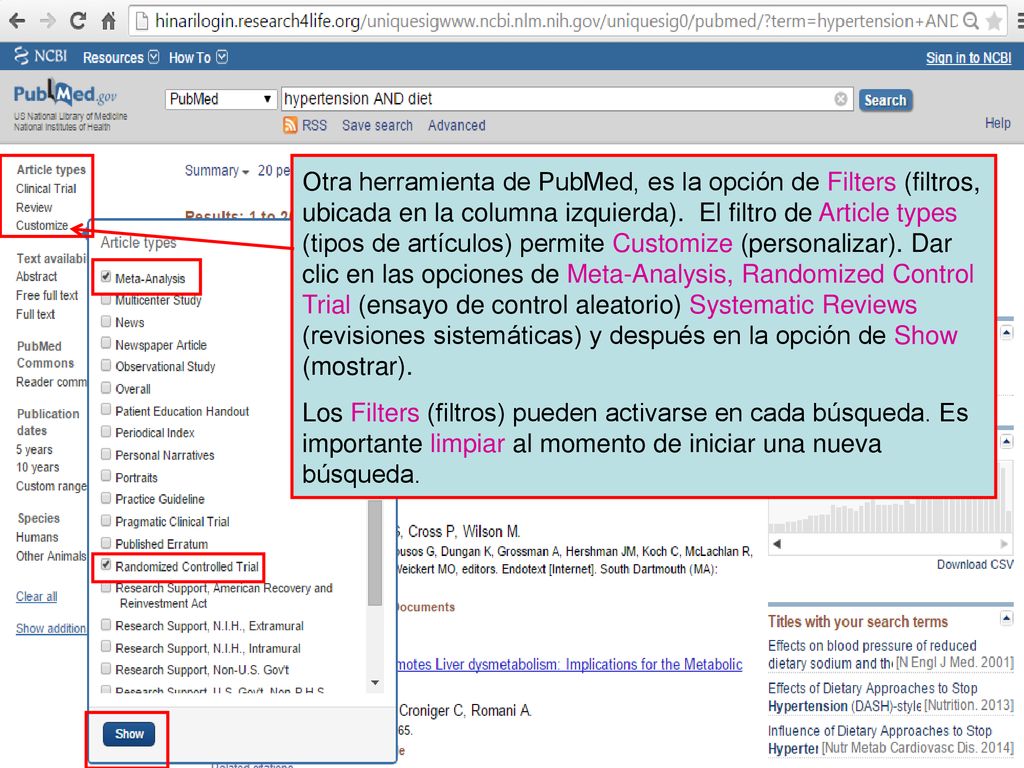Open the Sign in to NCBI link
The width and height of the screenshot is (1024, 768).
[968, 58]
